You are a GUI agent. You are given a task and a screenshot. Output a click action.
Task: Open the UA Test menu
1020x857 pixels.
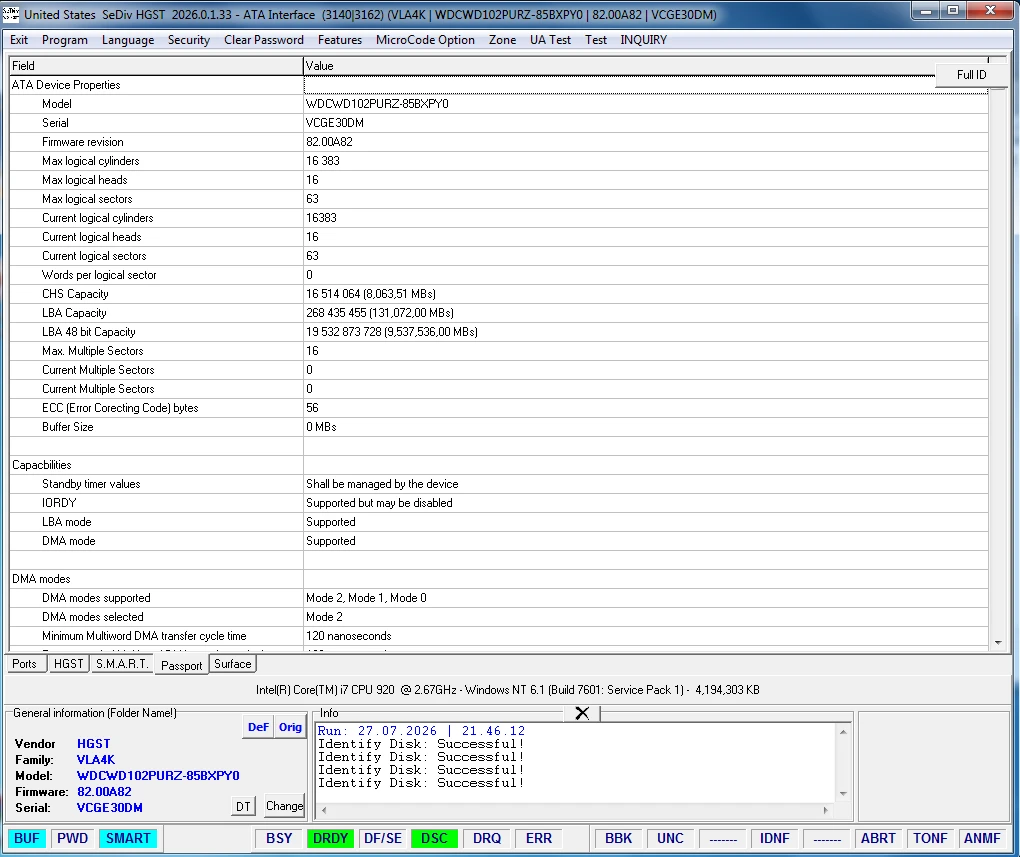550,40
